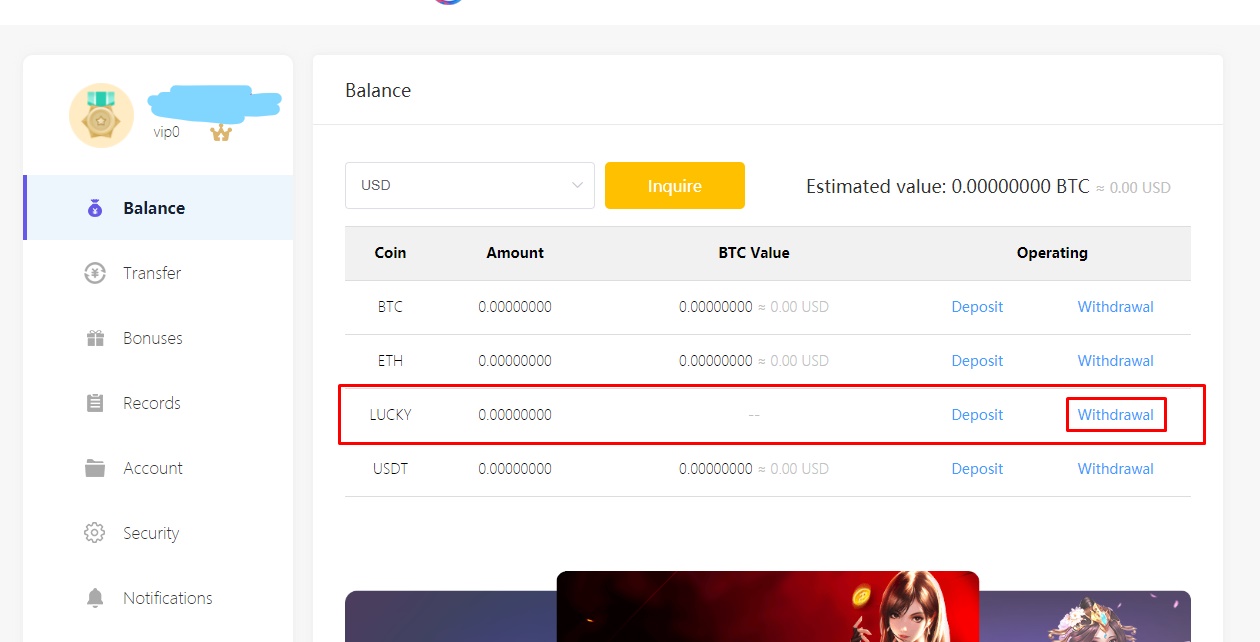Click the Account folder icon
This screenshot has height=642, width=1260.
[x=95, y=468]
